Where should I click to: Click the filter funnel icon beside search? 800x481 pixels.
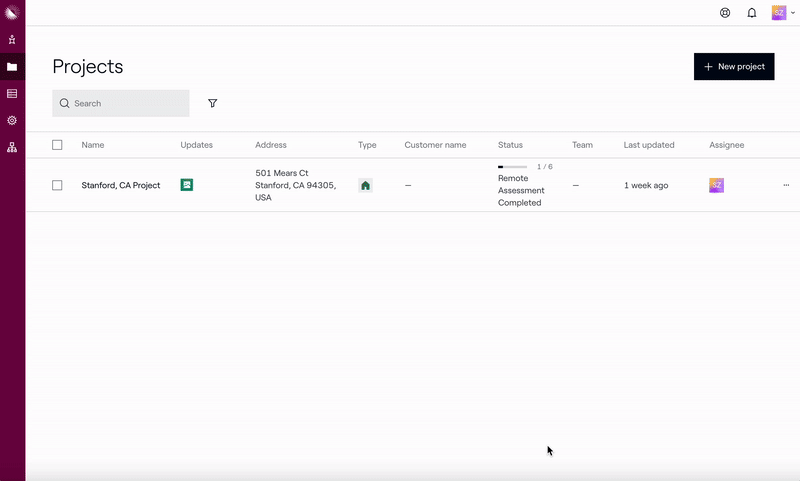coord(212,103)
